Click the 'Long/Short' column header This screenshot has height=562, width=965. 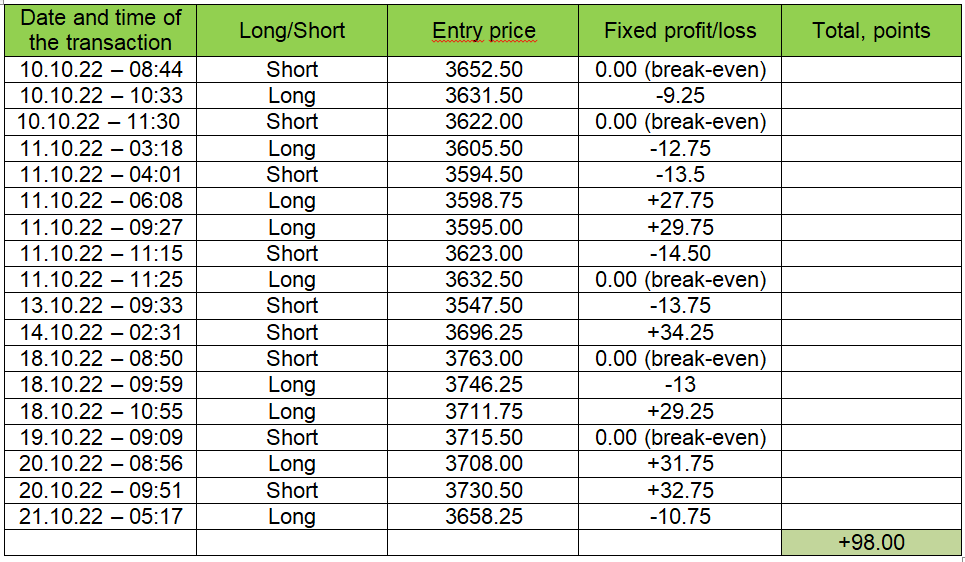292,30
